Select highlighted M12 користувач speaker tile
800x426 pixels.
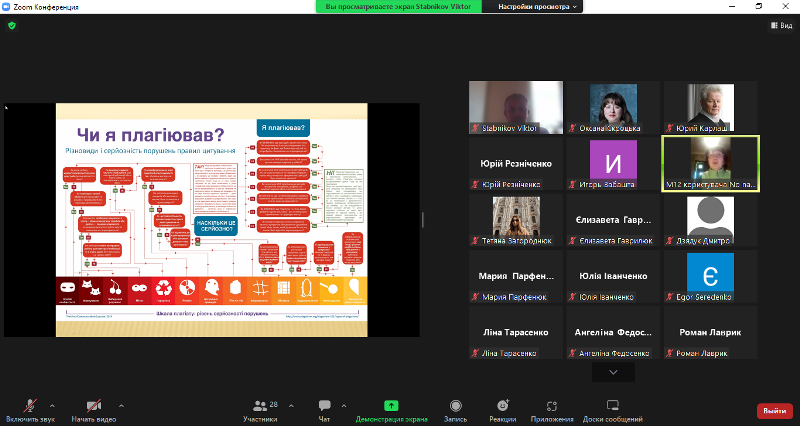point(710,164)
